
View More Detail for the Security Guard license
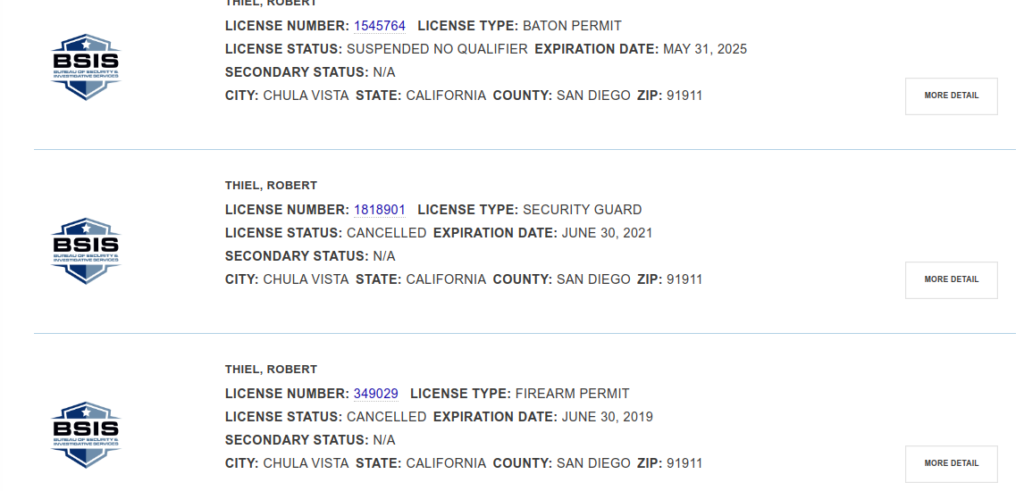(951, 280)
